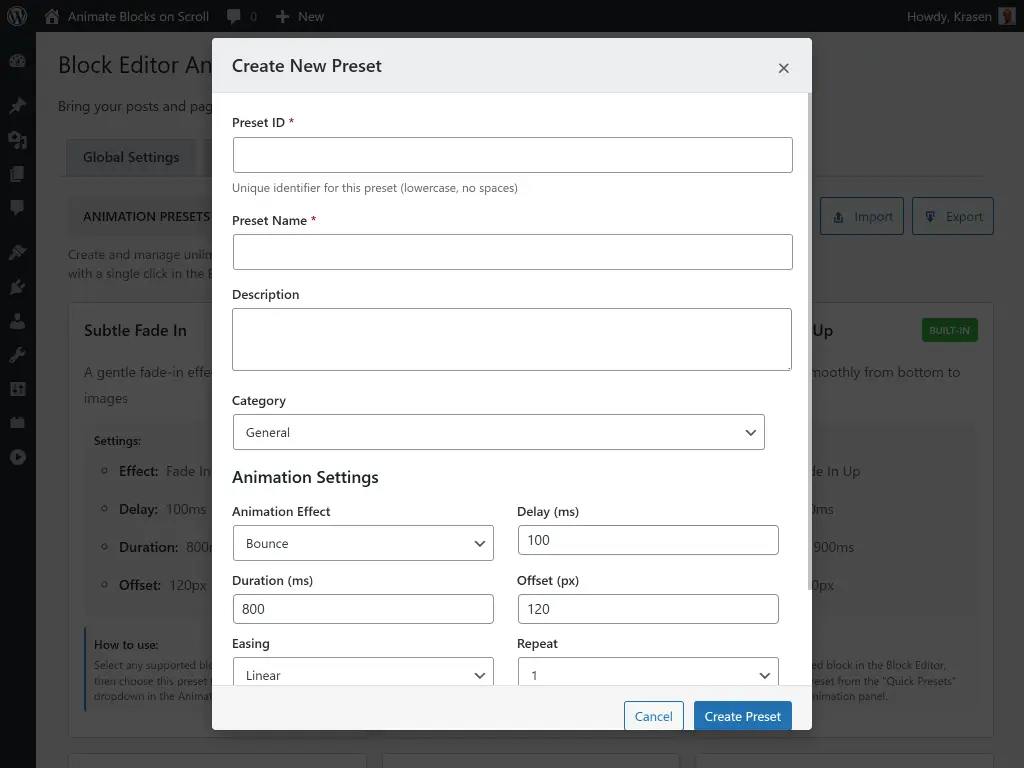Open the Media library sidebar icon
1024x768 pixels.
click(x=17, y=140)
